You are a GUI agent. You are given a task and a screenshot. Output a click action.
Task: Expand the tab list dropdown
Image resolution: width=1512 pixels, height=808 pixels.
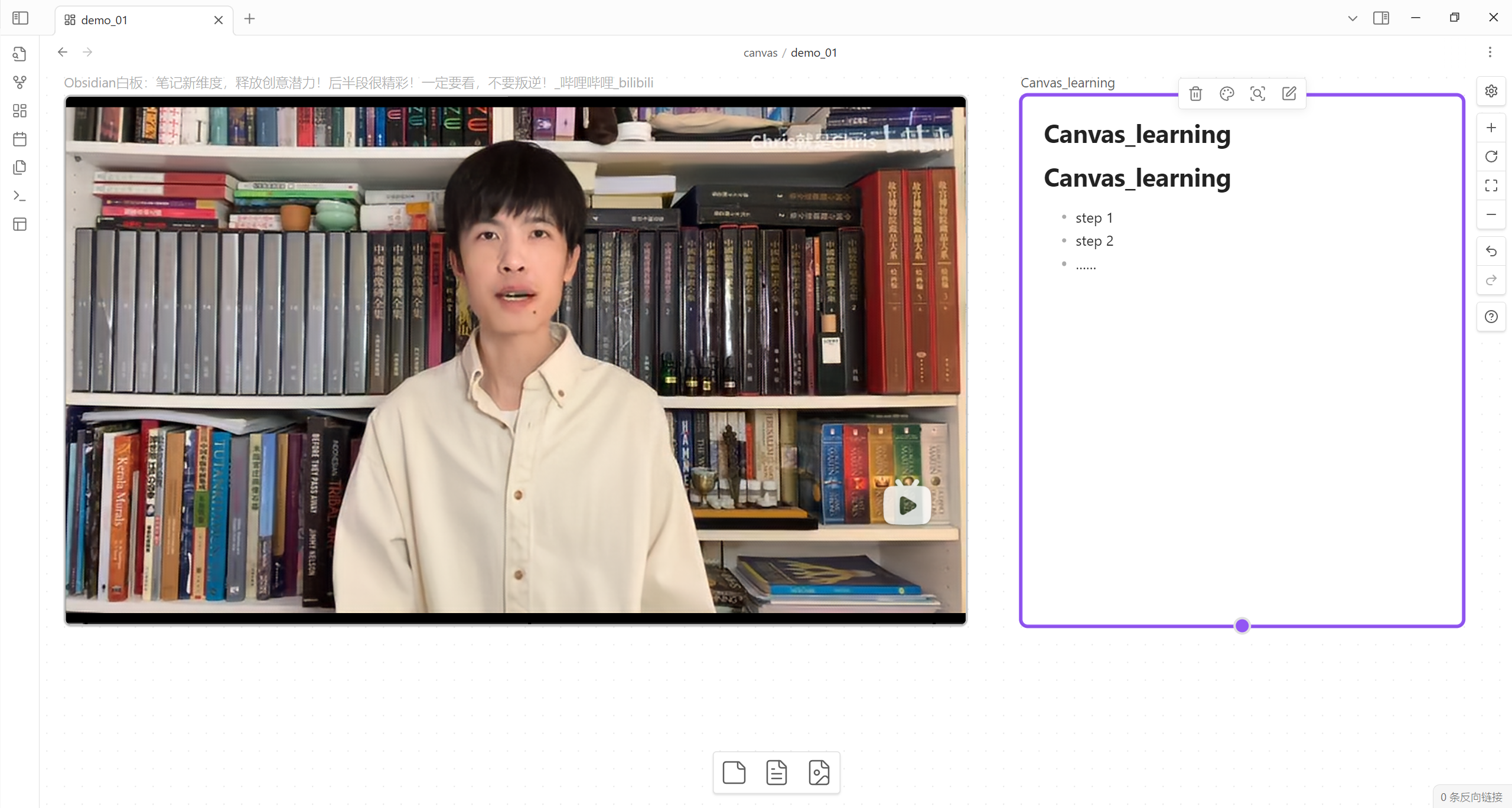(x=1352, y=18)
